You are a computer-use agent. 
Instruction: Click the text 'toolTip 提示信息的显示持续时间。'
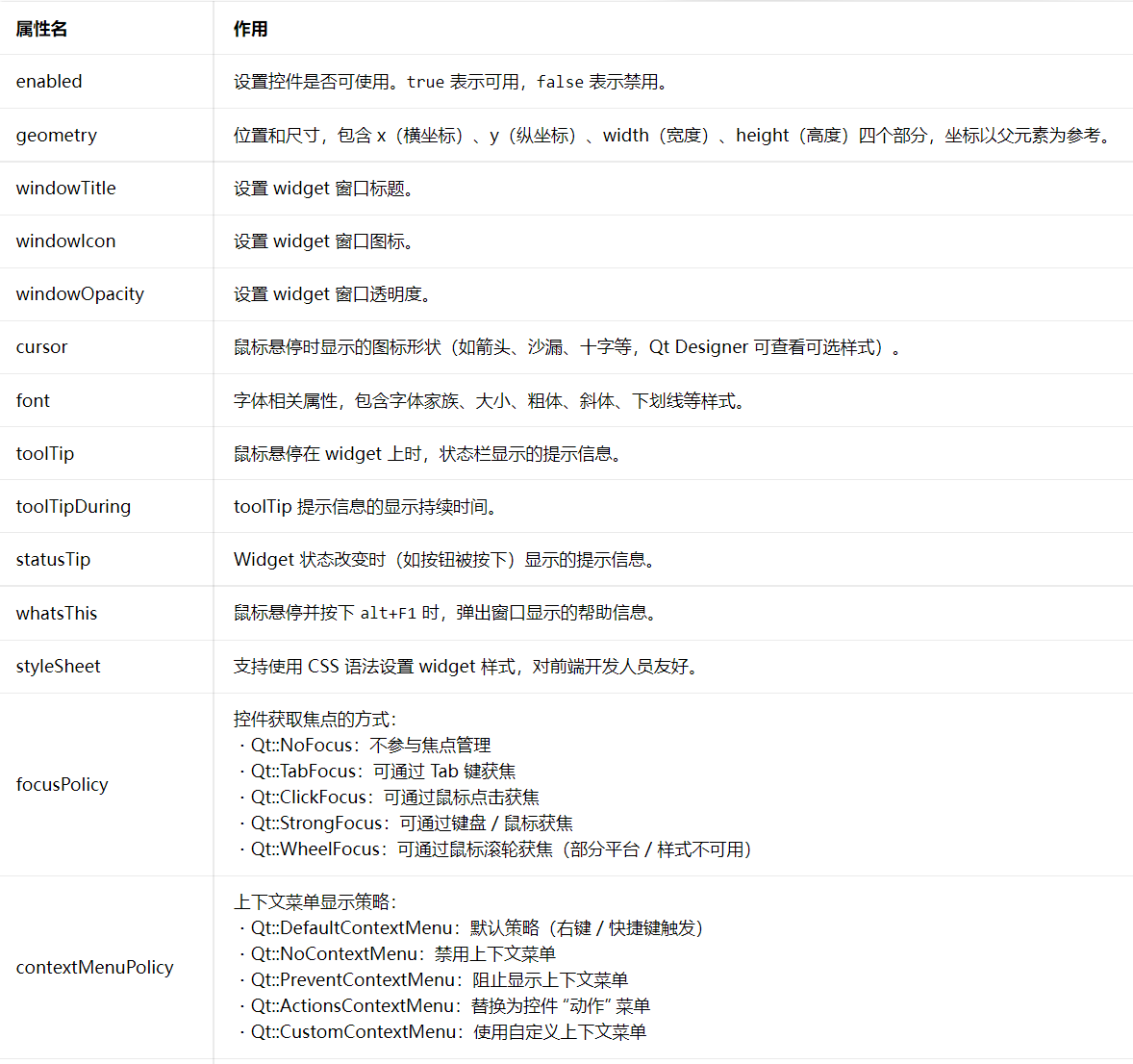pyautogui.click(x=366, y=507)
